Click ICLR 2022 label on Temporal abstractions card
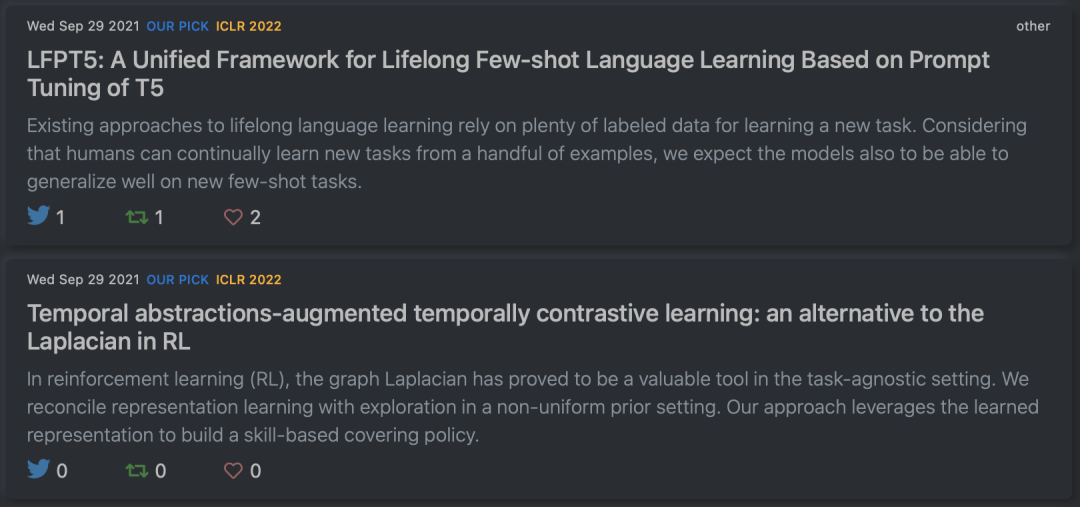Image resolution: width=1080 pixels, height=507 pixels. pos(248,280)
